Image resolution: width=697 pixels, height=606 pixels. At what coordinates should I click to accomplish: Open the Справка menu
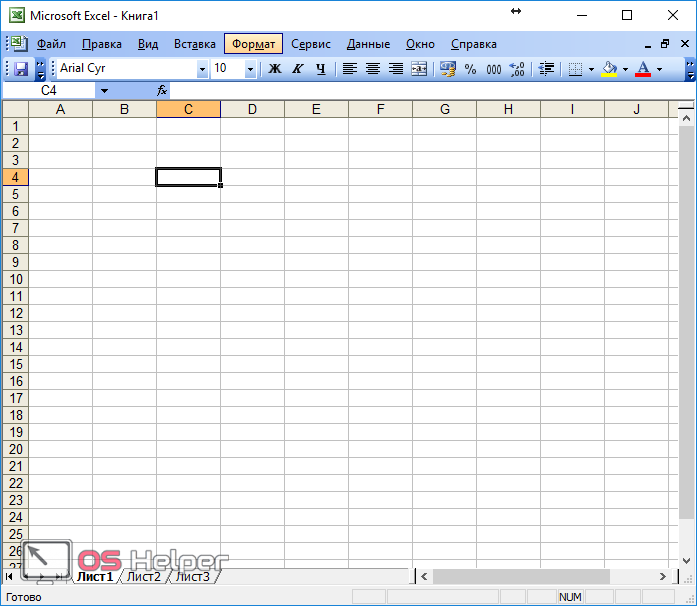[x=473, y=44]
